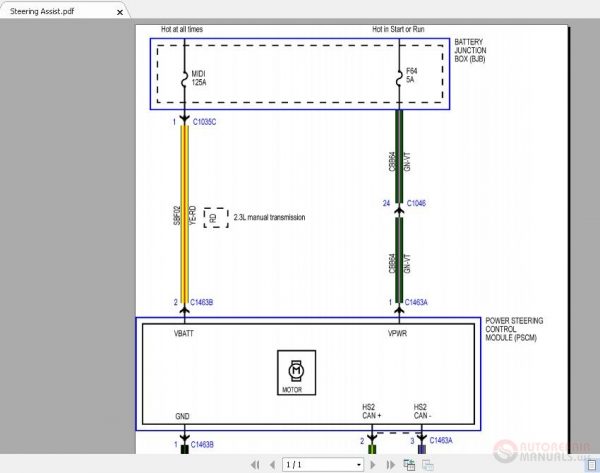Toggle single page view icon at bottom right
Image resolution: width=600 pixels, height=473 pixels.
point(592,465)
